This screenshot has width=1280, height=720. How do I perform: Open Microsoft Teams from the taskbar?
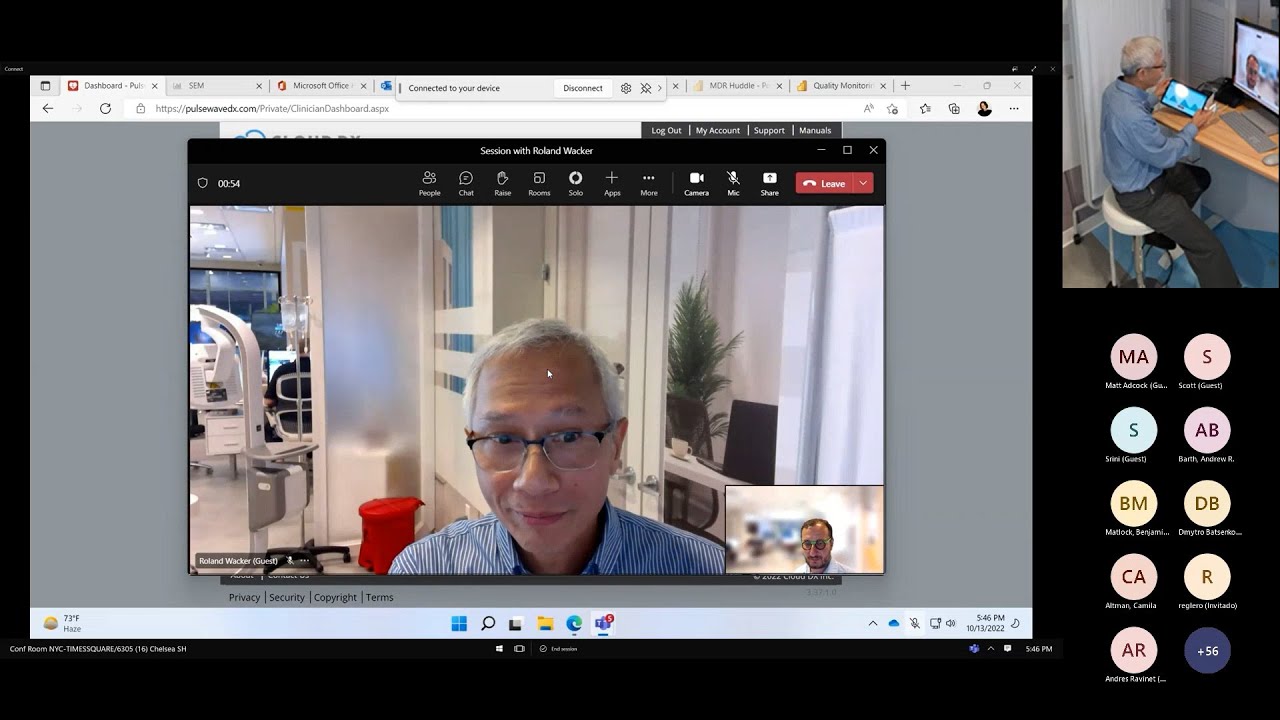click(603, 624)
